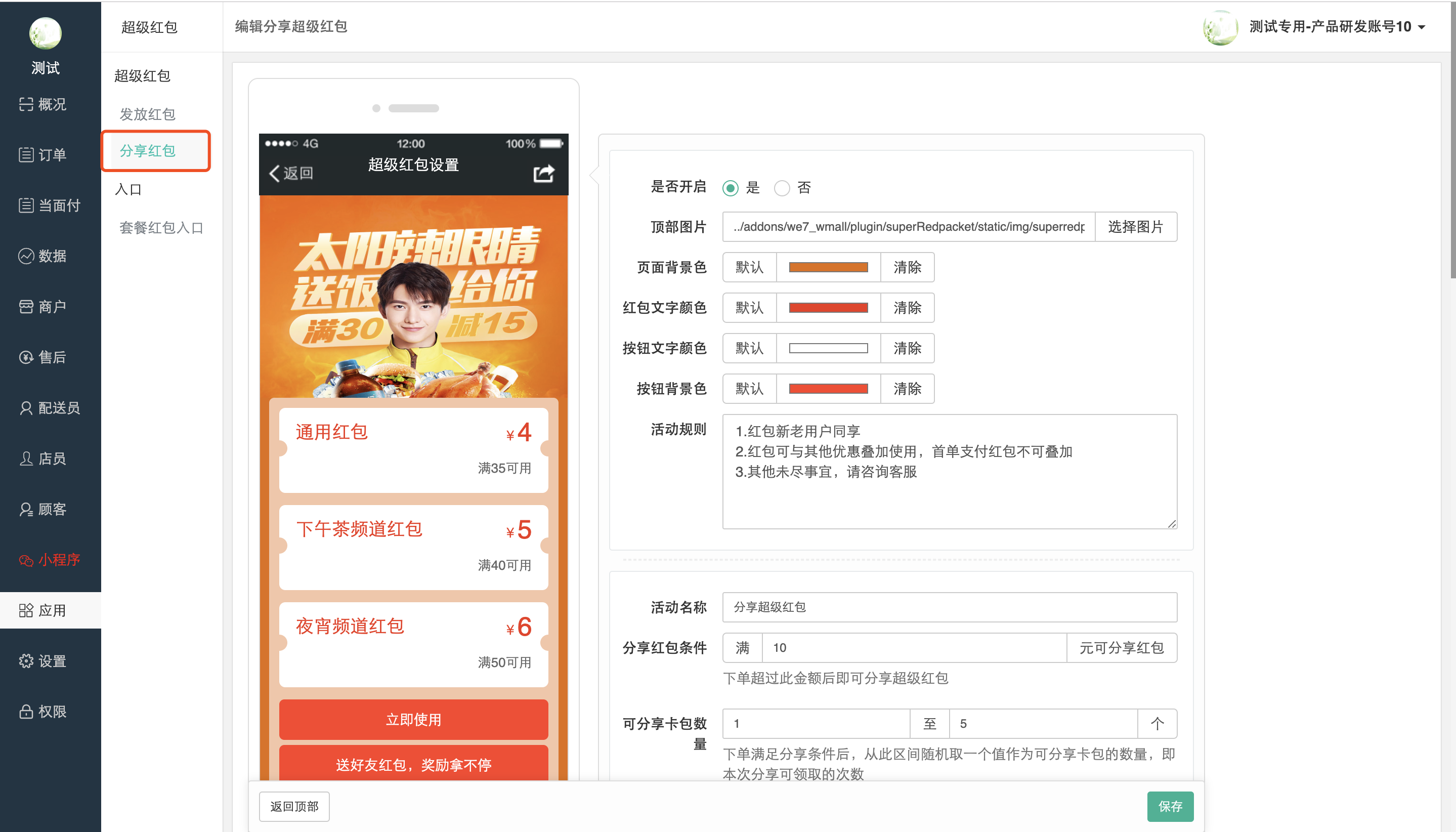This screenshot has width=1456, height=832.
Task: Open the 小程序 mini program icon
Action: [26, 560]
